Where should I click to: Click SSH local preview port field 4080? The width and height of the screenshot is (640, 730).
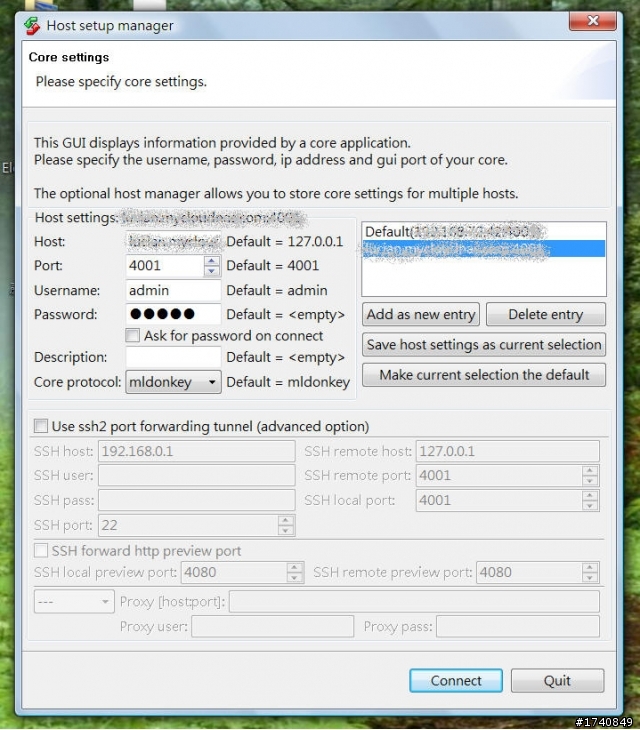tap(234, 572)
